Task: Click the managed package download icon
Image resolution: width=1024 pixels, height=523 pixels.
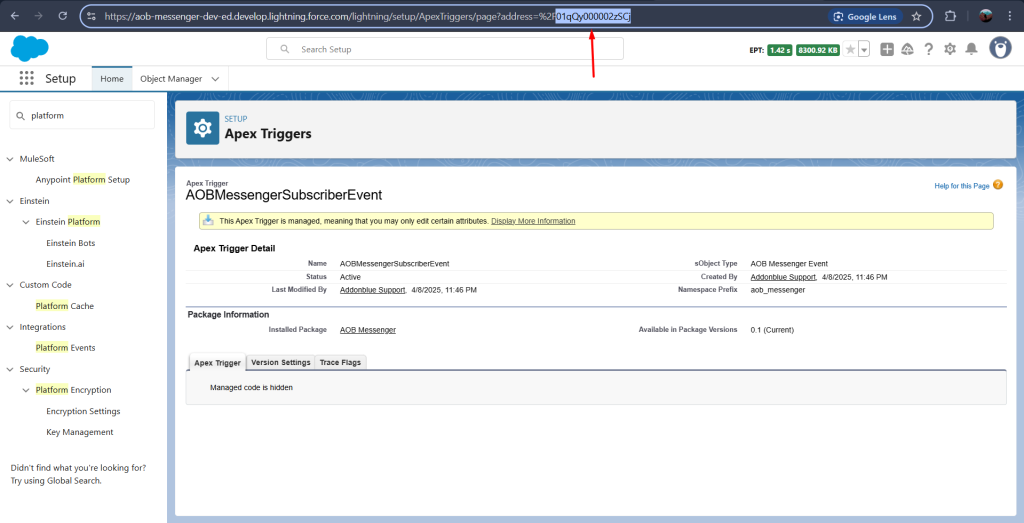Action: [208, 221]
